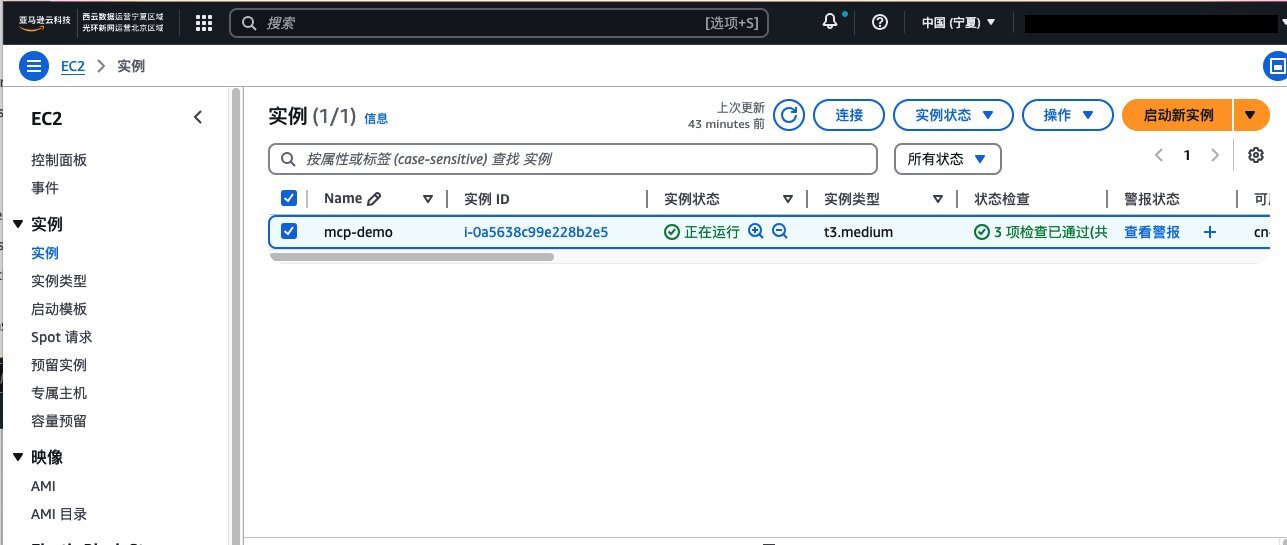Click the 状态检查 column header

tap(1002, 199)
